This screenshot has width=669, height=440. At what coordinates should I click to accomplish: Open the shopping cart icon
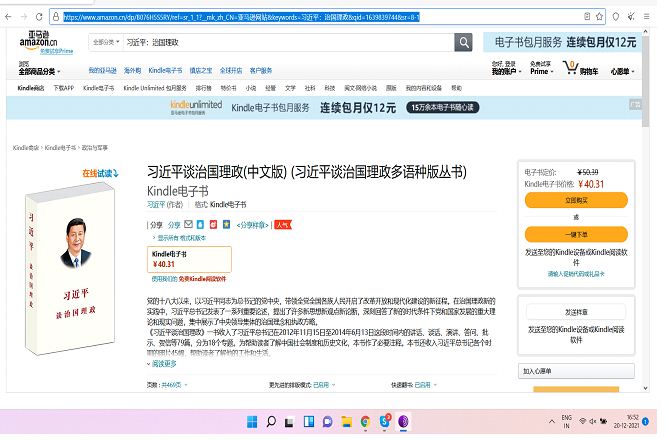[x=570, y=68]
